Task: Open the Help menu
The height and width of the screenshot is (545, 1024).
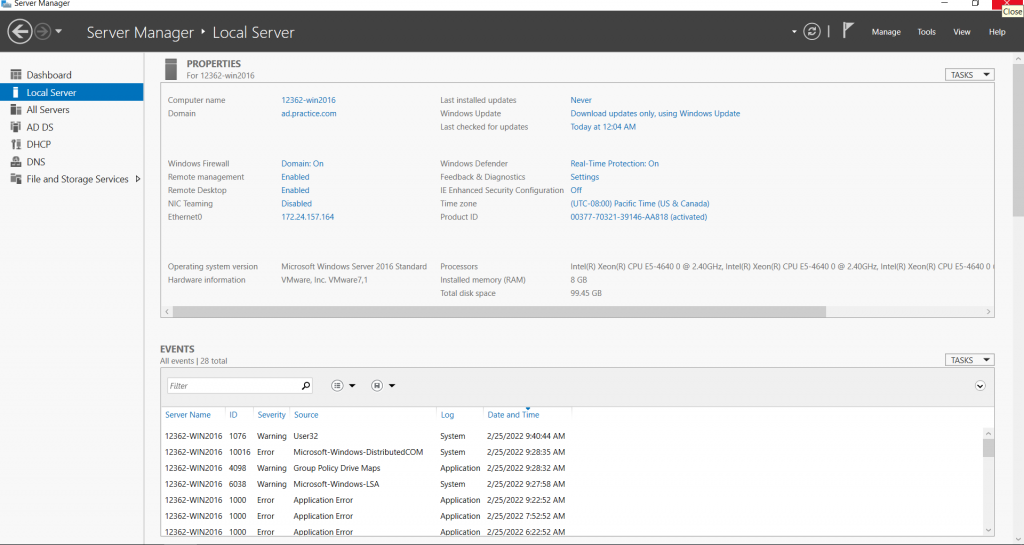Action: (x=997, y=32)
